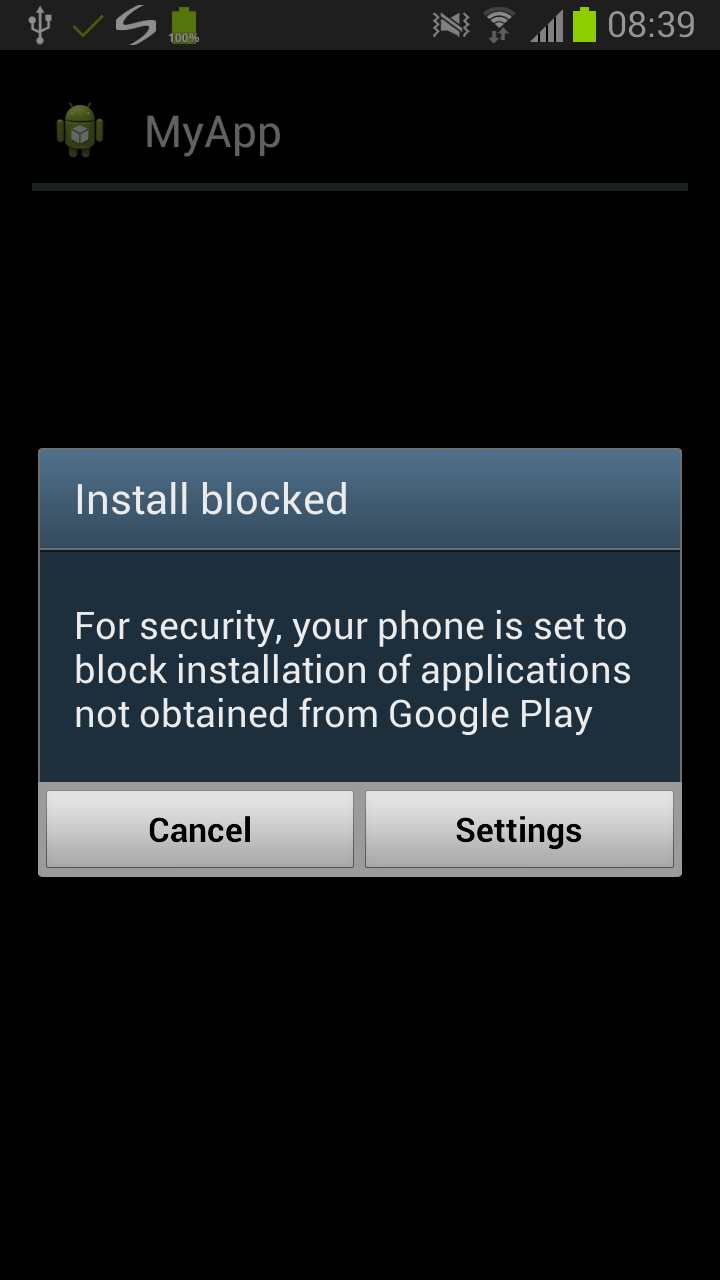
Task: Tap the Wi-Fi signal status icon
Action: tap(499, 25)
